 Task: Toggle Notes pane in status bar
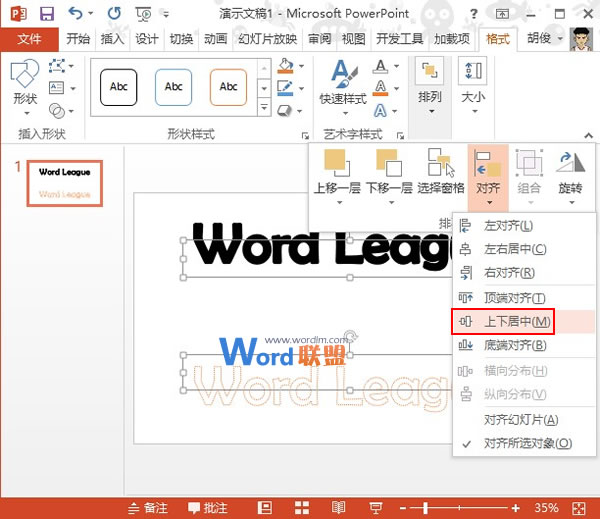(x=148, y=508)
